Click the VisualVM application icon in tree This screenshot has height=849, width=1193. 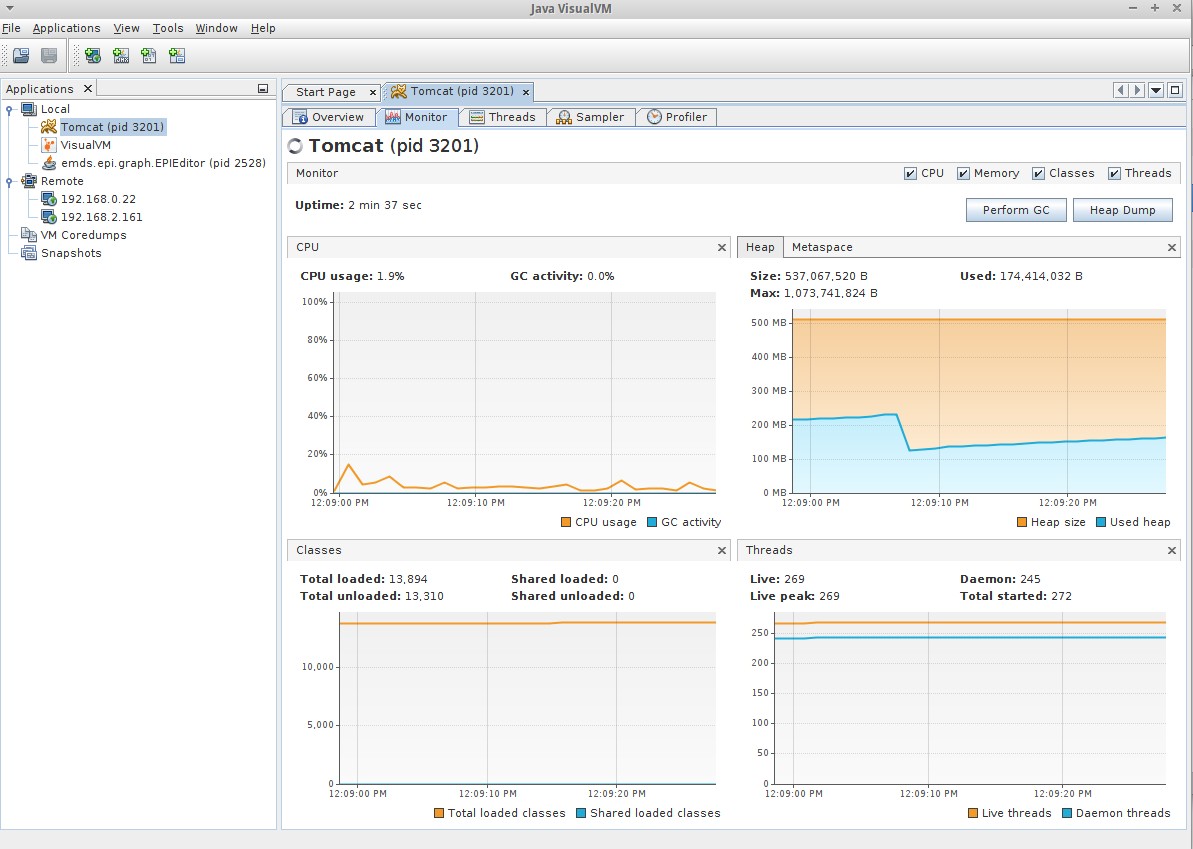tap(49, 145)
